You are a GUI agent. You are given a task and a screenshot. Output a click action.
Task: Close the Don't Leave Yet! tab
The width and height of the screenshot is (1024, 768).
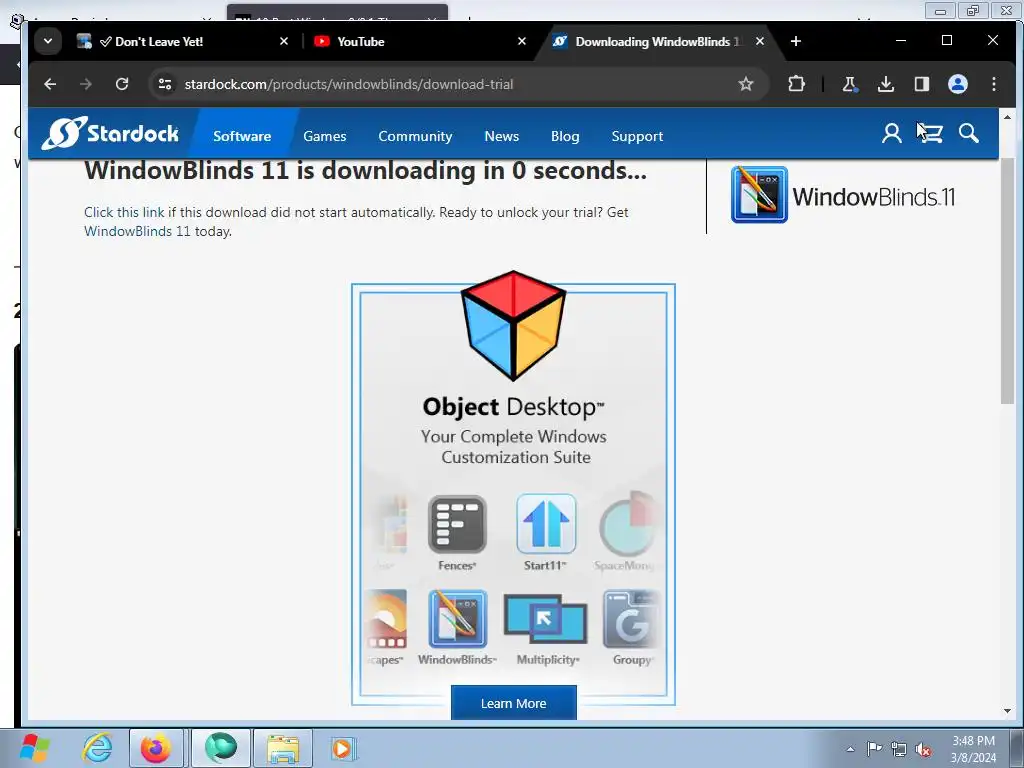coord(284,41)
